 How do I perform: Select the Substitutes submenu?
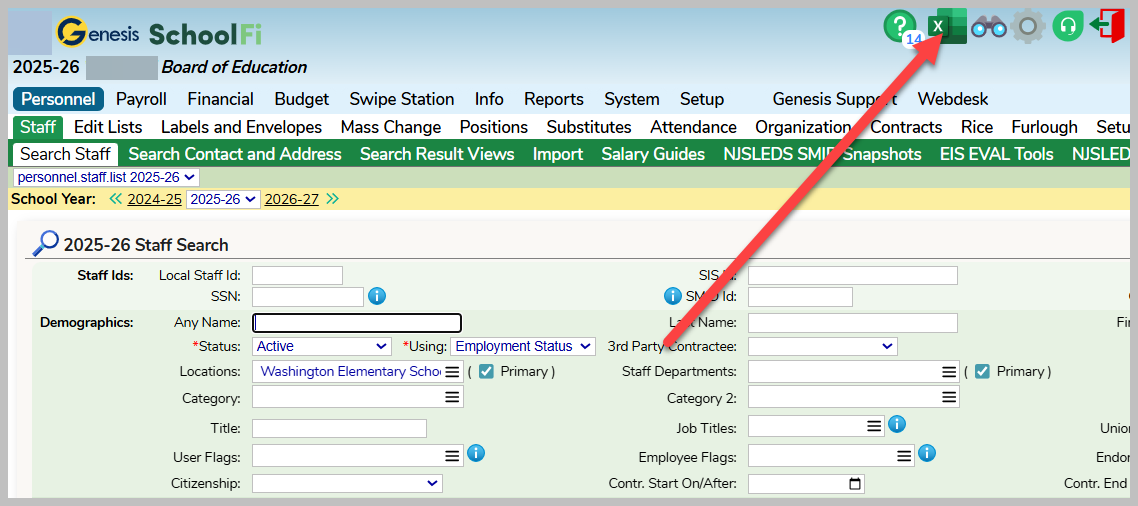coord(589,128)
